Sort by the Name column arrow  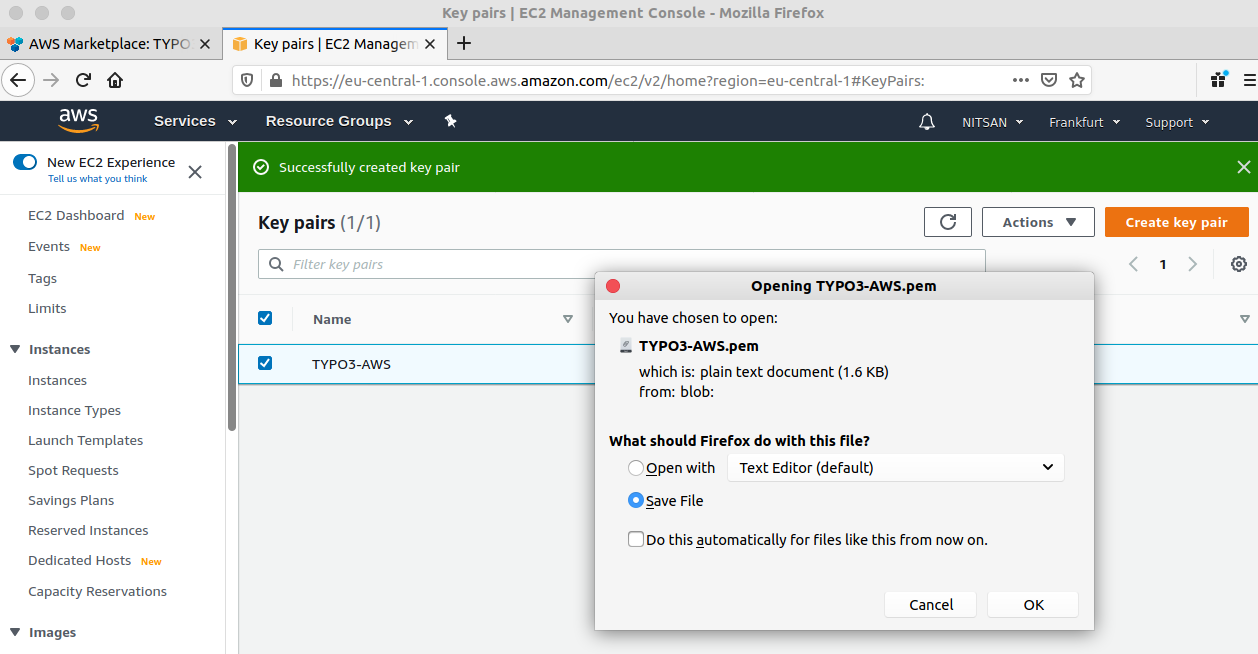(568, 319)
